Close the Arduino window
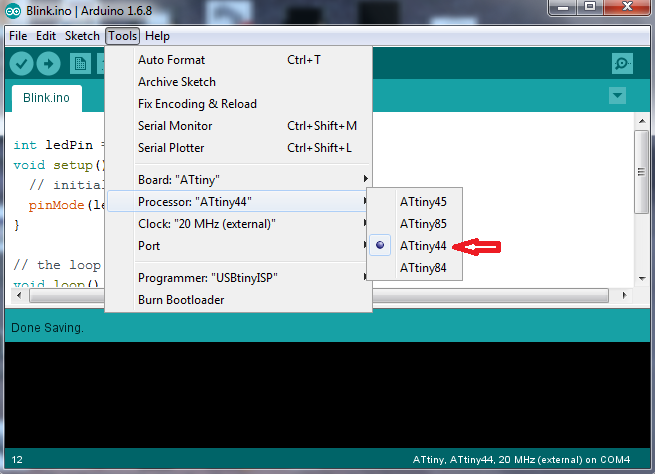Viewport: 655px width, 474px height. [627, 7]
